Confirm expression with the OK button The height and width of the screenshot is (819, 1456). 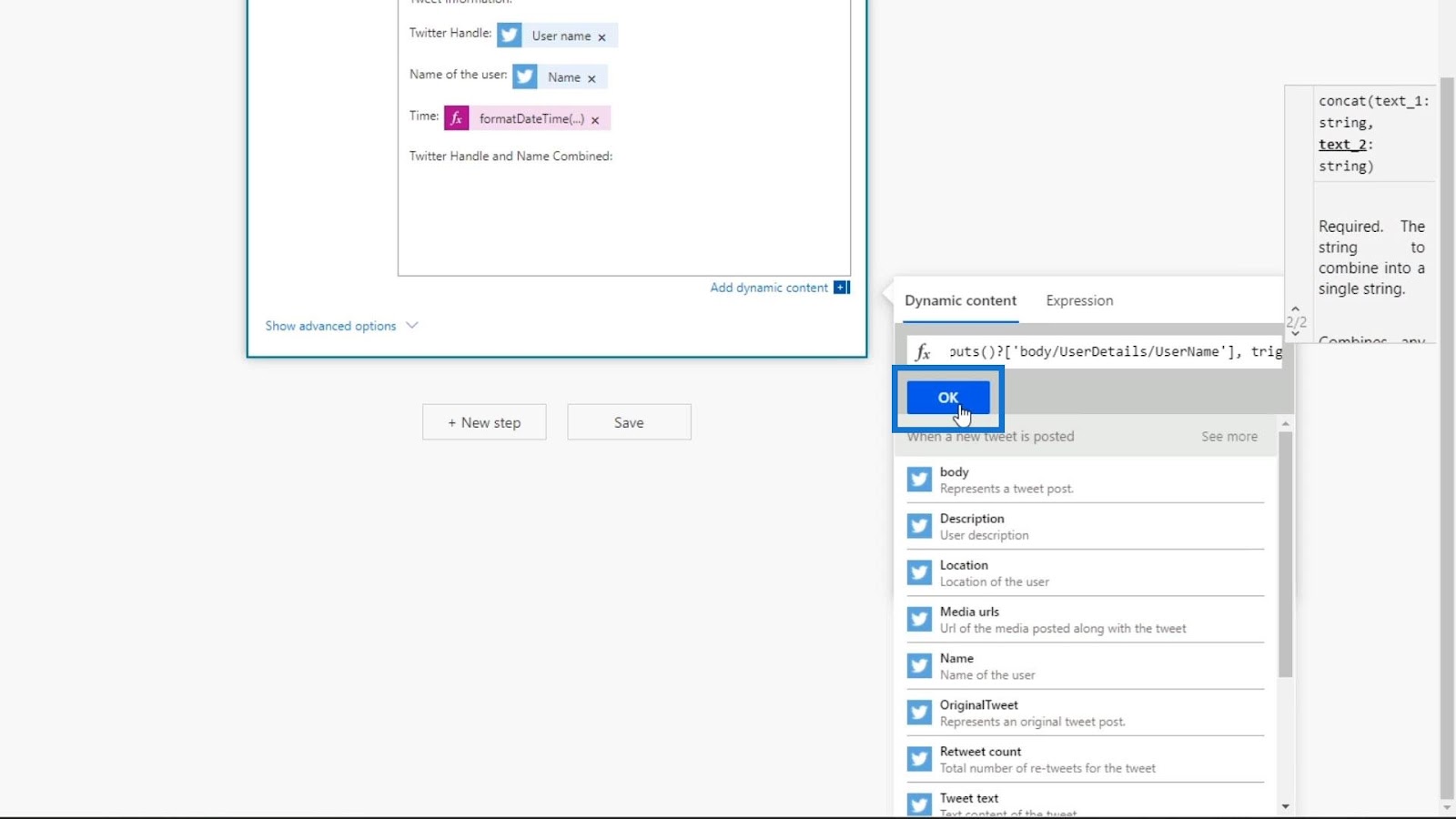[948, 398]
